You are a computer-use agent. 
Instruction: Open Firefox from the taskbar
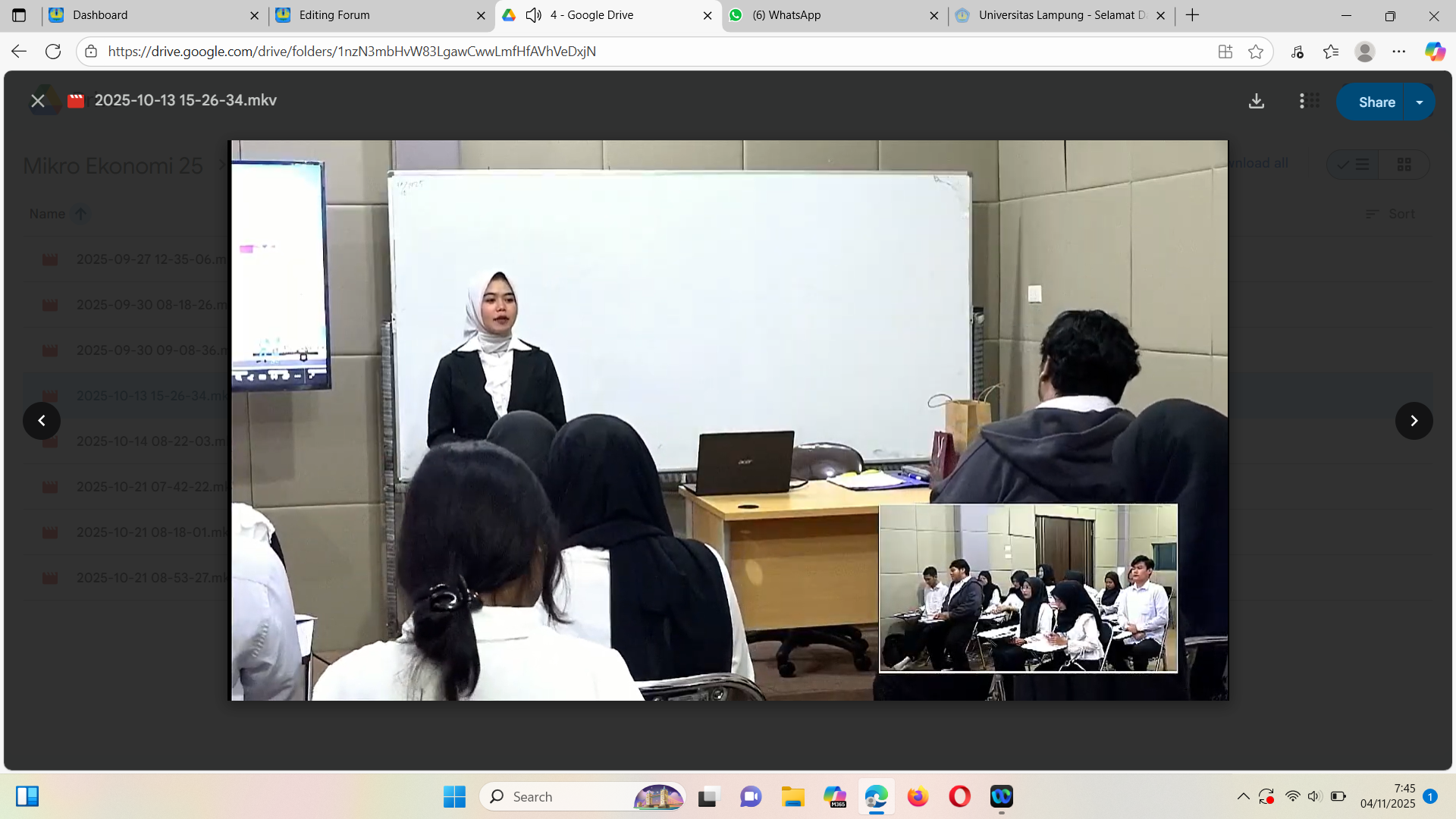coord(918,796)
